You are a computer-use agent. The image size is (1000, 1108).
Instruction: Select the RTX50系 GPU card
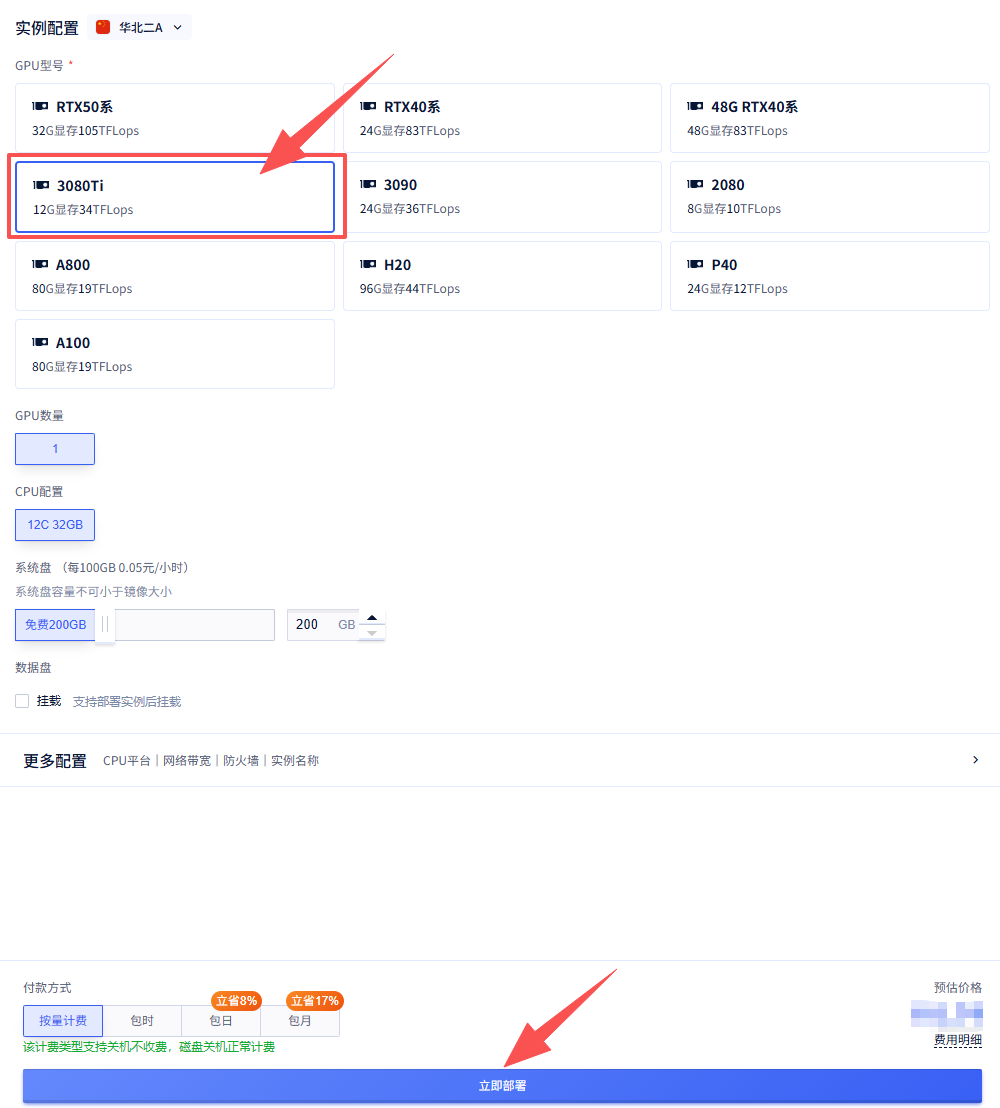pos(175,118)
